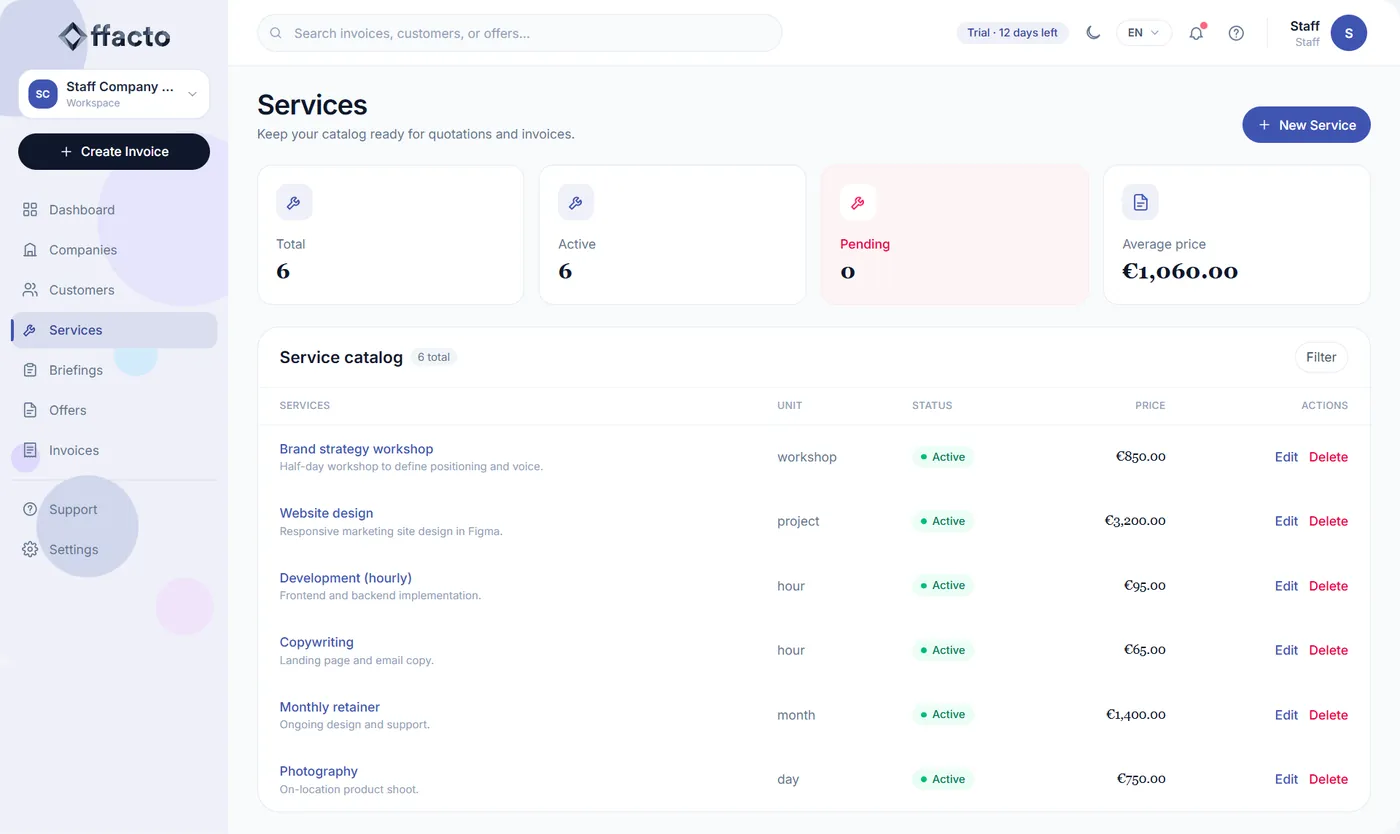Click the workshop unit cell
1400x834 pixels.
click(x=807, y=457)
